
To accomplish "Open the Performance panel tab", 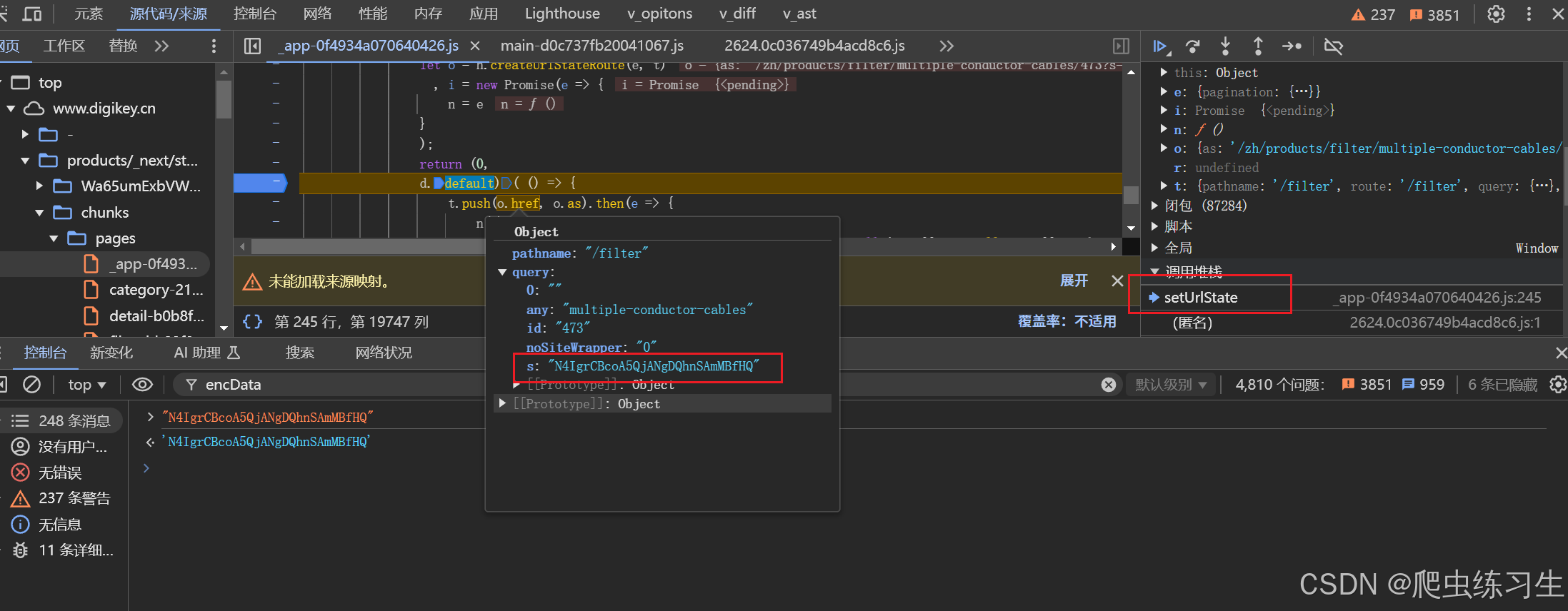I will 373,14.
